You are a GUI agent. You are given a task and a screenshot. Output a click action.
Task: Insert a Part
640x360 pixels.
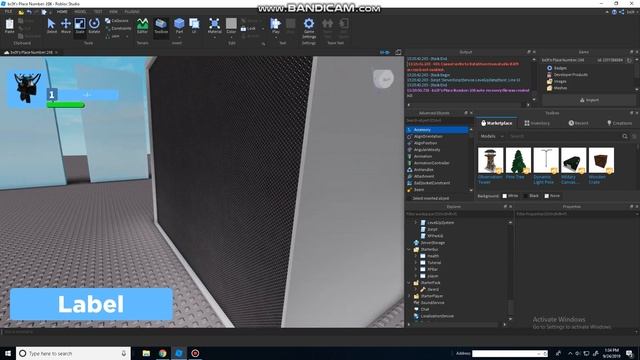179,25
